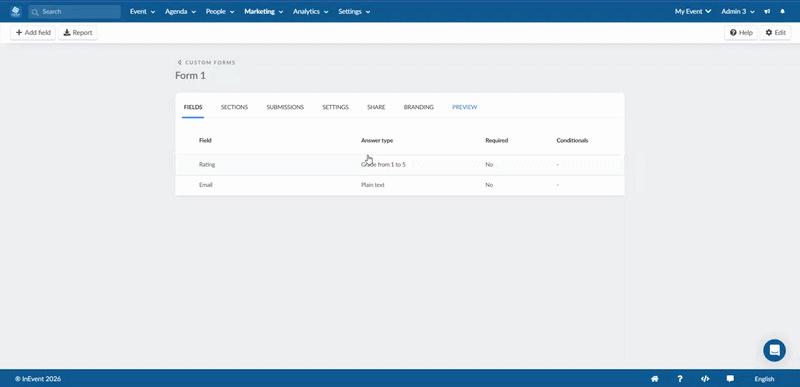Click into the Search input field
This screenshot has height=387, width=800.
(x=74, y=11)
